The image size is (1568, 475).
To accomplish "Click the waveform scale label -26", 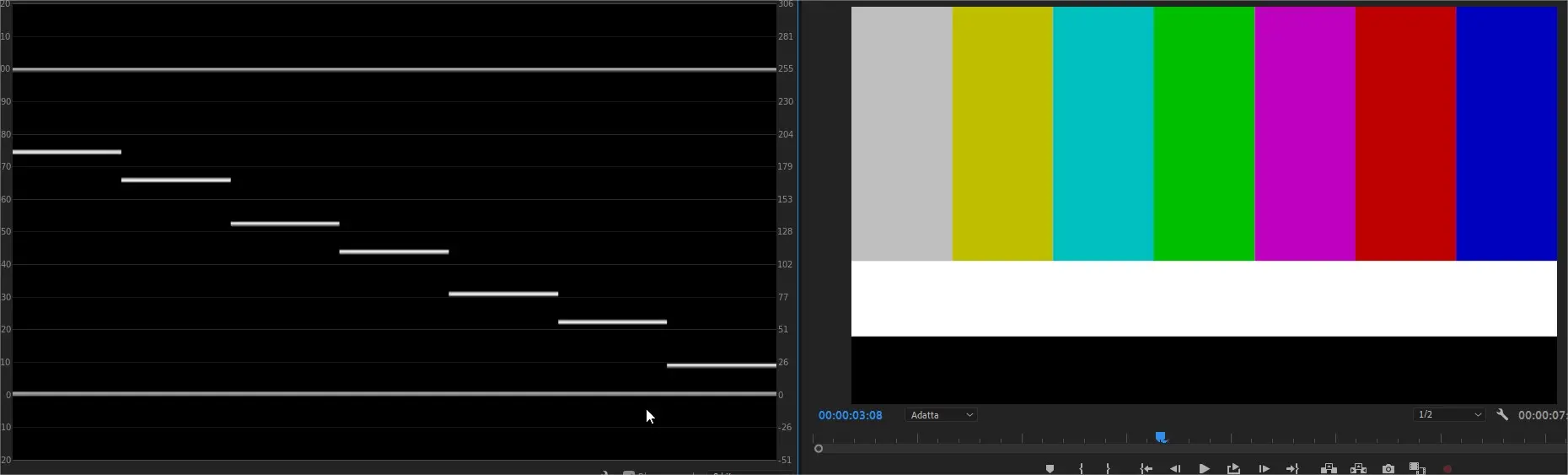I will 785,427.
